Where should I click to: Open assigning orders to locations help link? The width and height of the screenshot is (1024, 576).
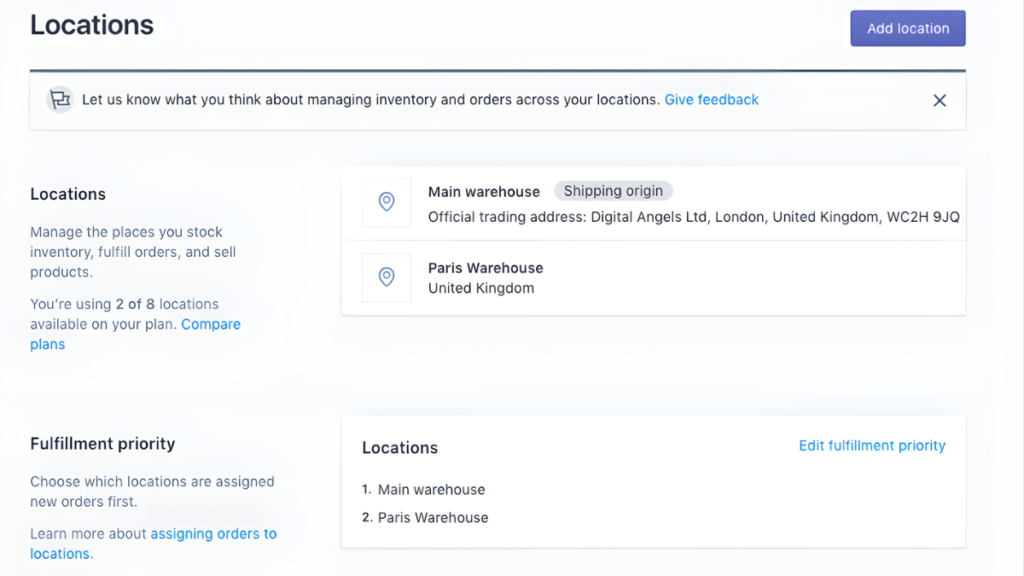click(152, 543)
